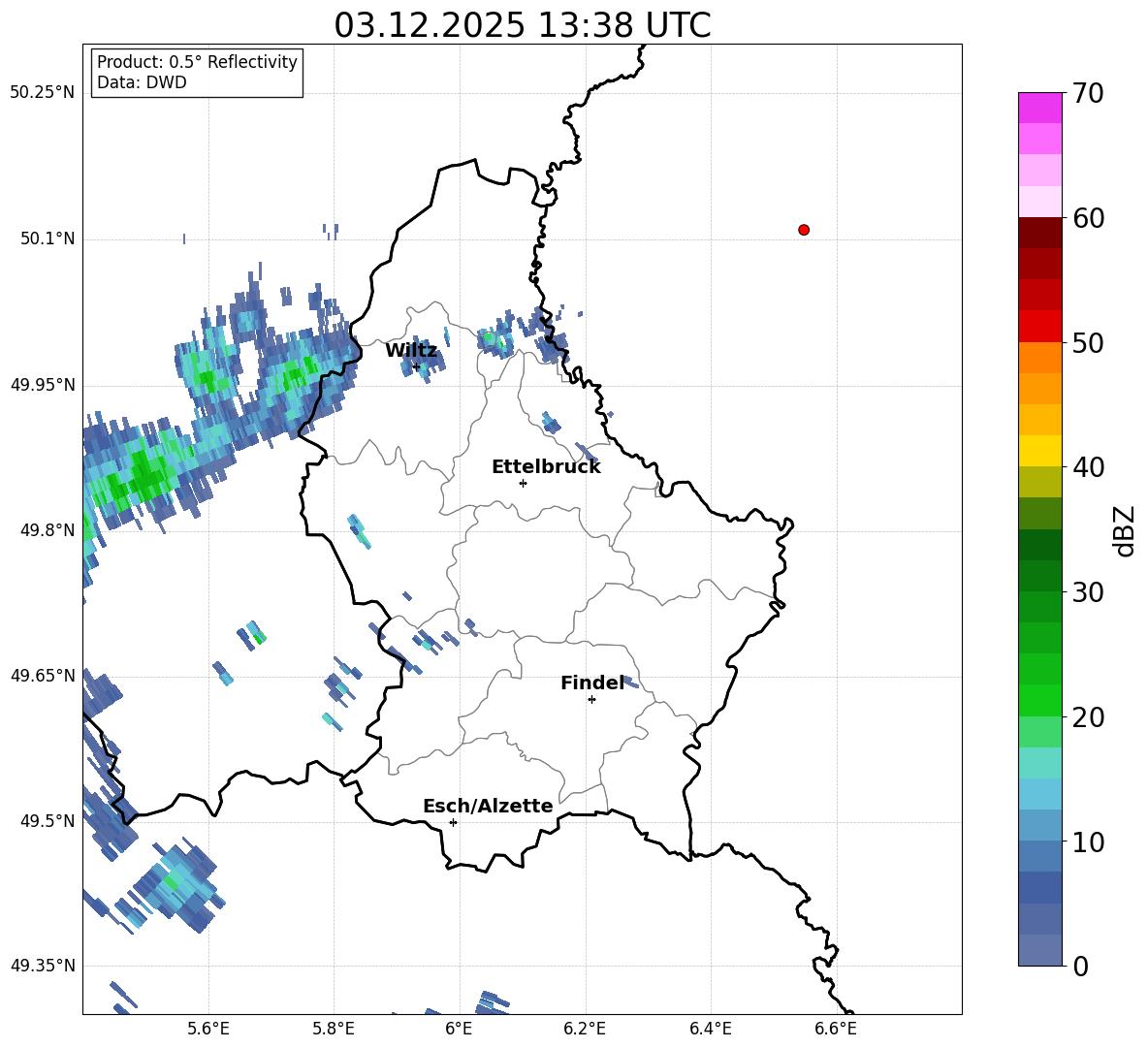
Task: Click the dBZ colorbar axis label
Action: [1124, 530]
